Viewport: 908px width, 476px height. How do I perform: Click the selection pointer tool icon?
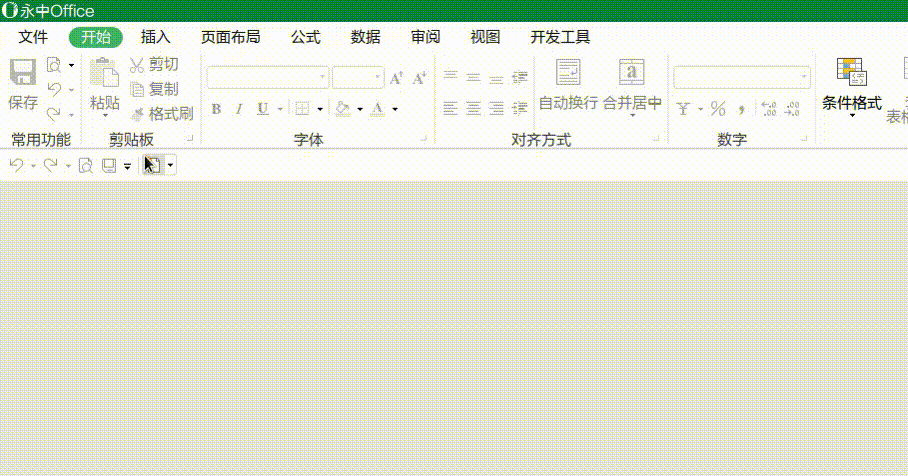152,166
